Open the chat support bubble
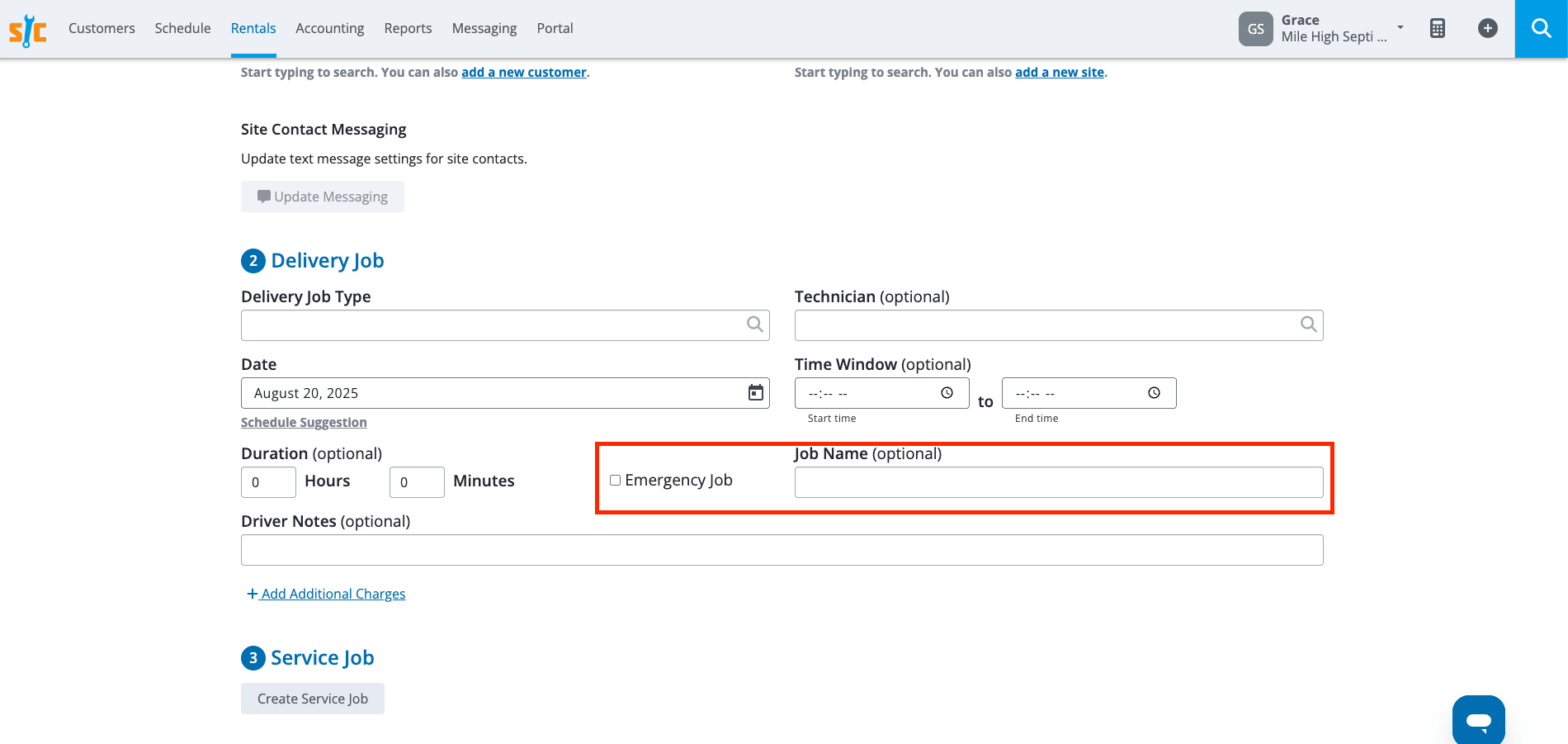The height and width of the screenshot is (744, 1568). (x=1479, y=720)
